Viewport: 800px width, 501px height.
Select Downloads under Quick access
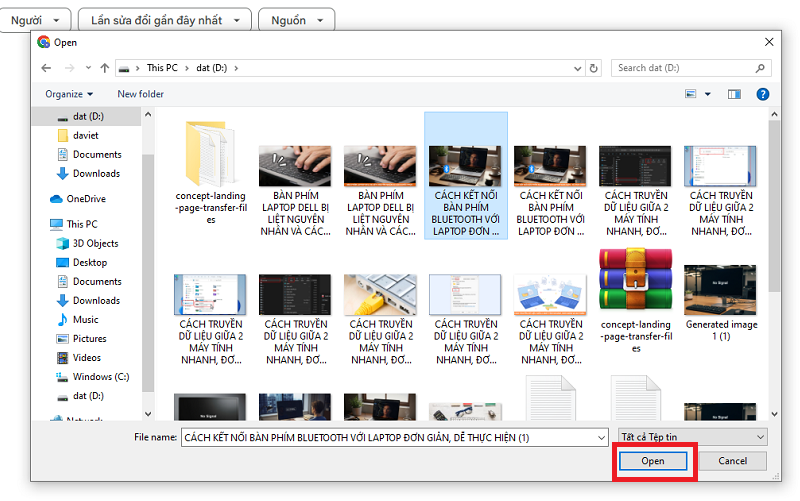(x=96, y=174)
